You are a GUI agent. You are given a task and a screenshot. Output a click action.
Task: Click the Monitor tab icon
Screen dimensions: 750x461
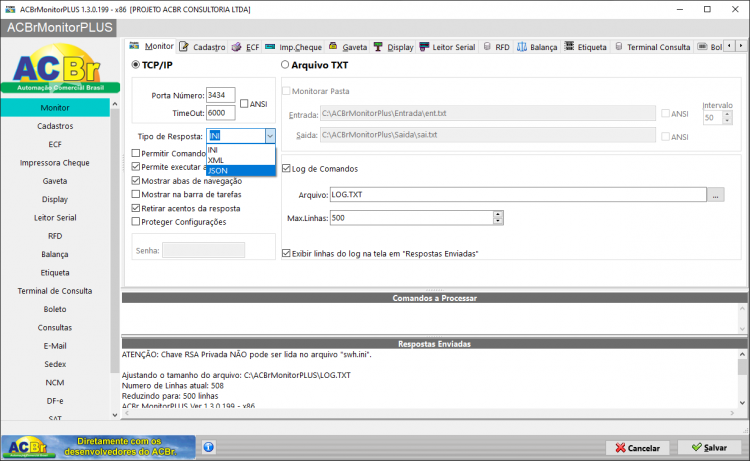134,46
